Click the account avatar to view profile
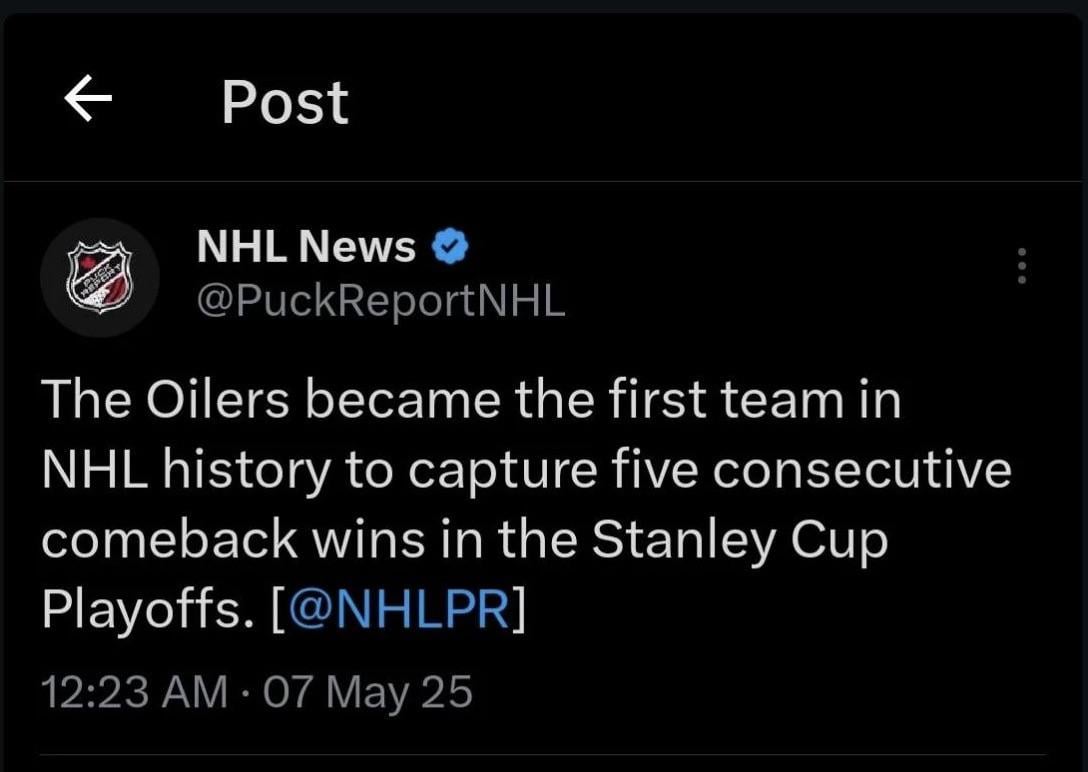This screenshot has height=772, width=1088. pos(100,277)
